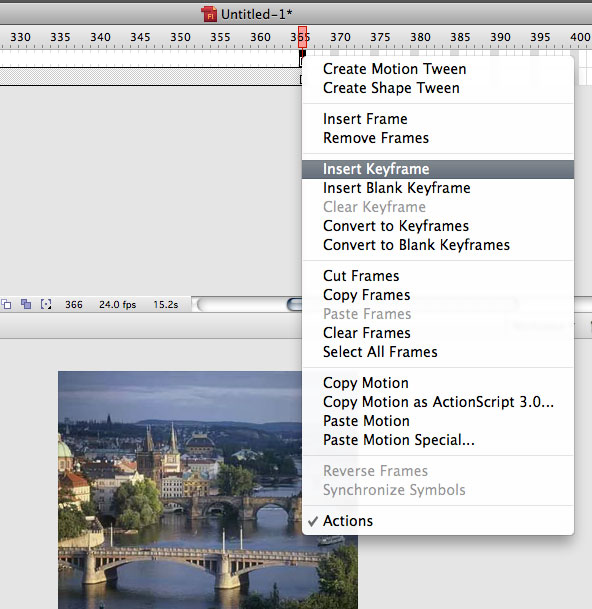Click frame 380 on the timeline ruler
The height and width of the screenshot is (609, 592).
[420, 37]
